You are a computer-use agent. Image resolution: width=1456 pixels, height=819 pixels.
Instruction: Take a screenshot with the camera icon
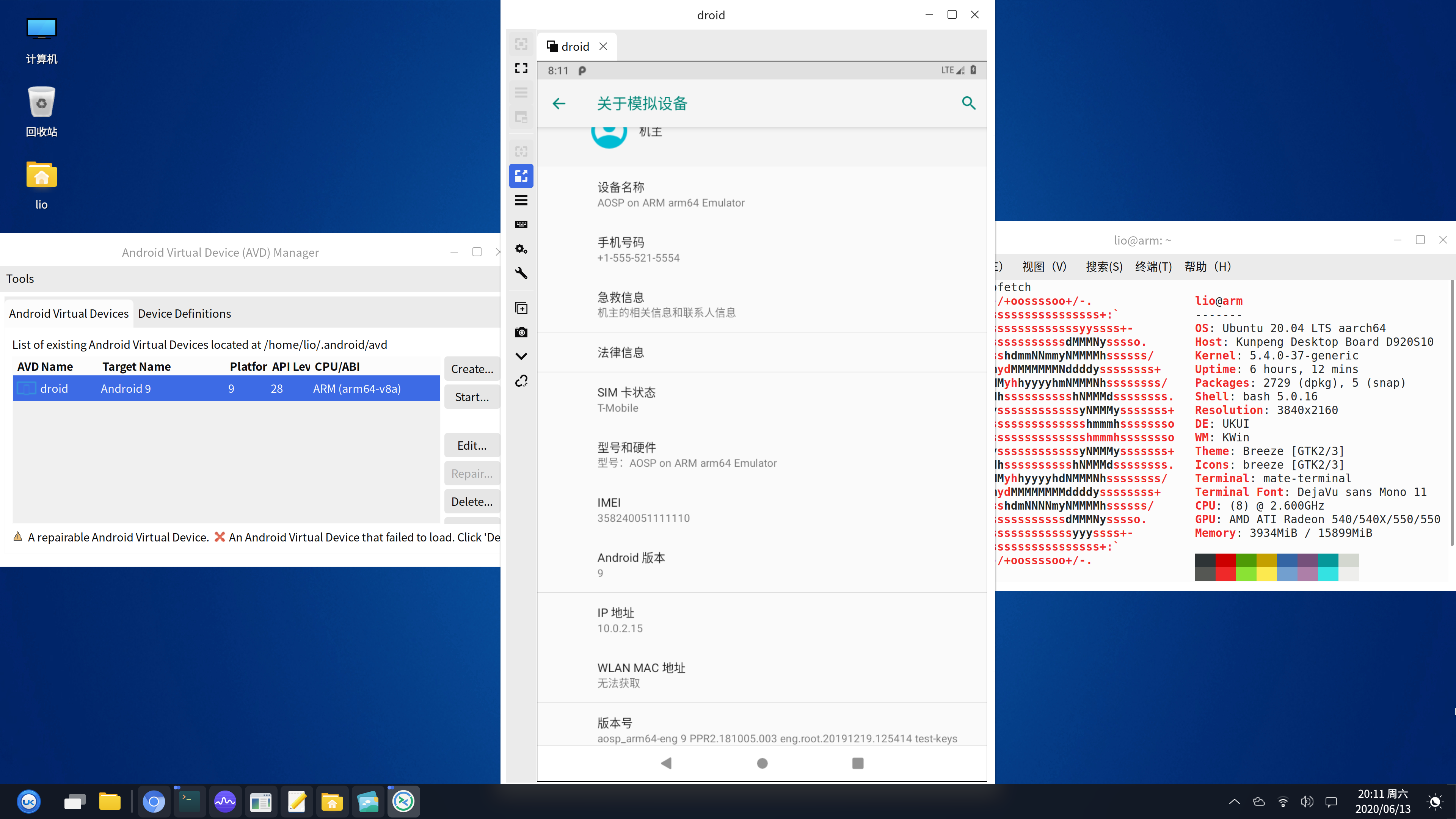tap(521, 333)
